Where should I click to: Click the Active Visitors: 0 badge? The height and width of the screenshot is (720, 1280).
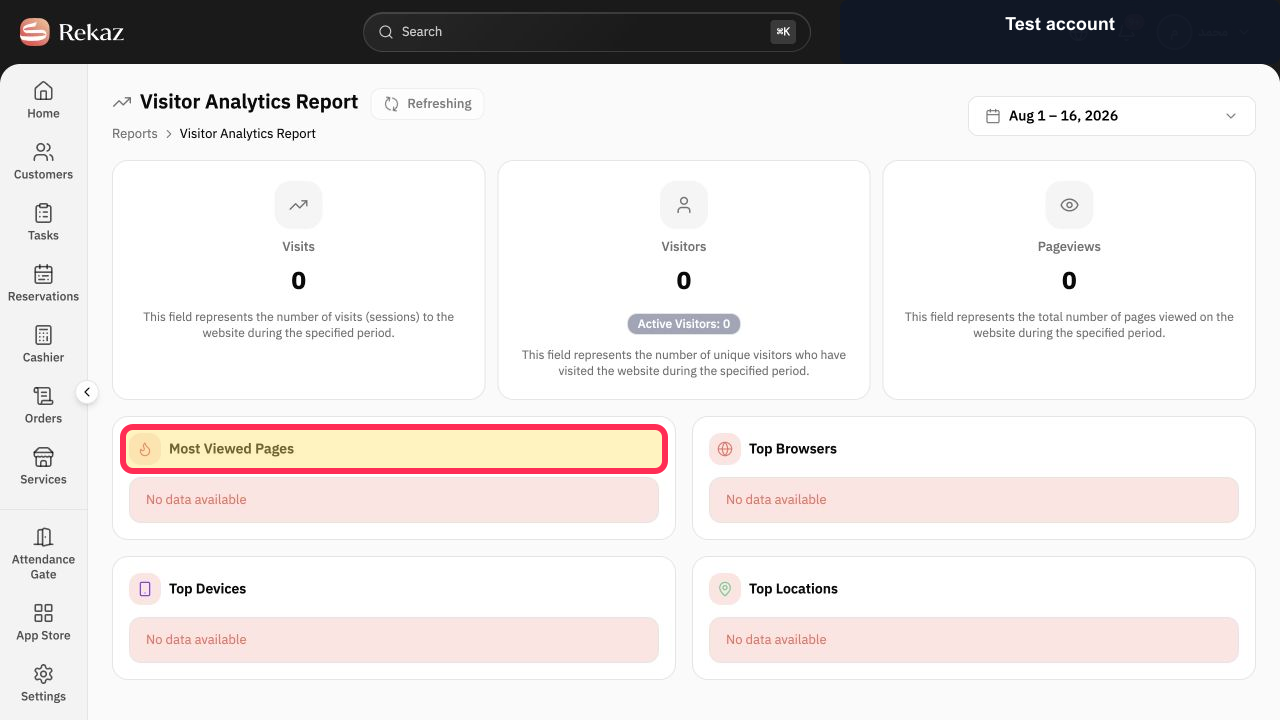coord(684,324)
